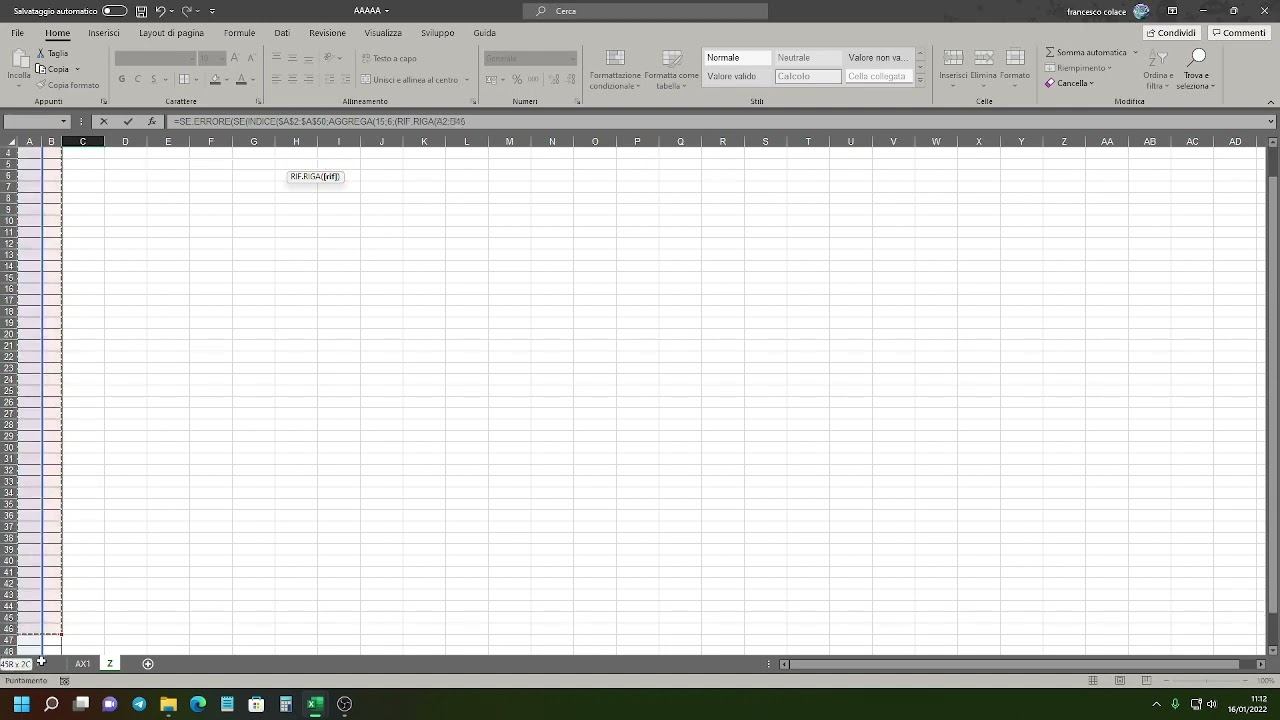Select the Calcolo cell style
This screenshot has width=1280, height=720.
coord(808,76)
